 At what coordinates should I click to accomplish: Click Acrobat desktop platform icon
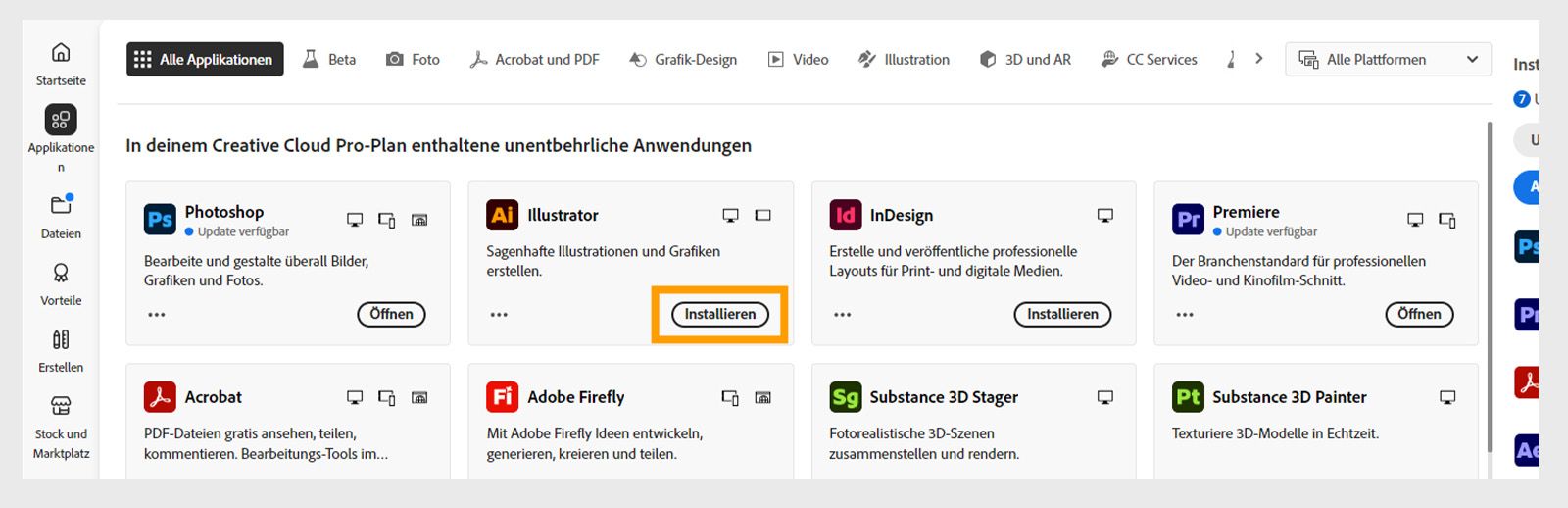[355, 397]
